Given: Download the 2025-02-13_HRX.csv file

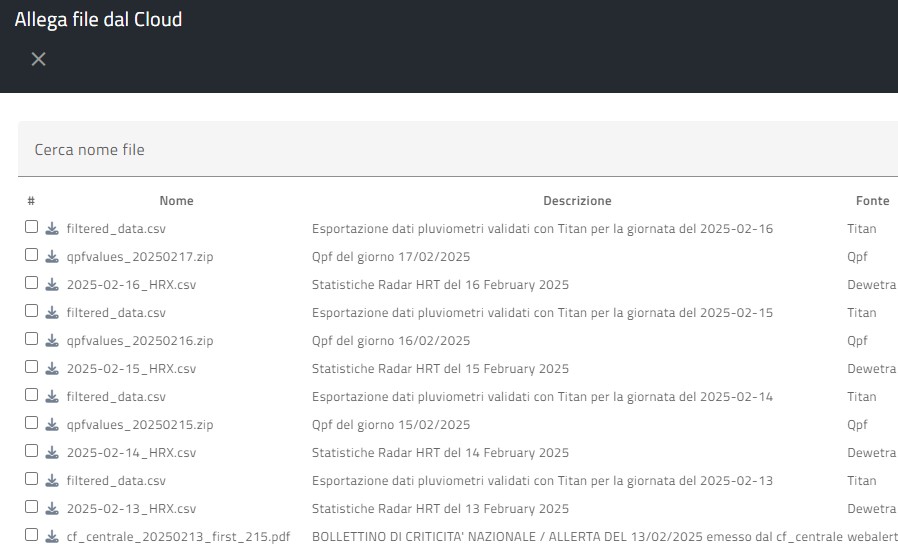Looking at the screenshot, I should click(x=52, y=509).
